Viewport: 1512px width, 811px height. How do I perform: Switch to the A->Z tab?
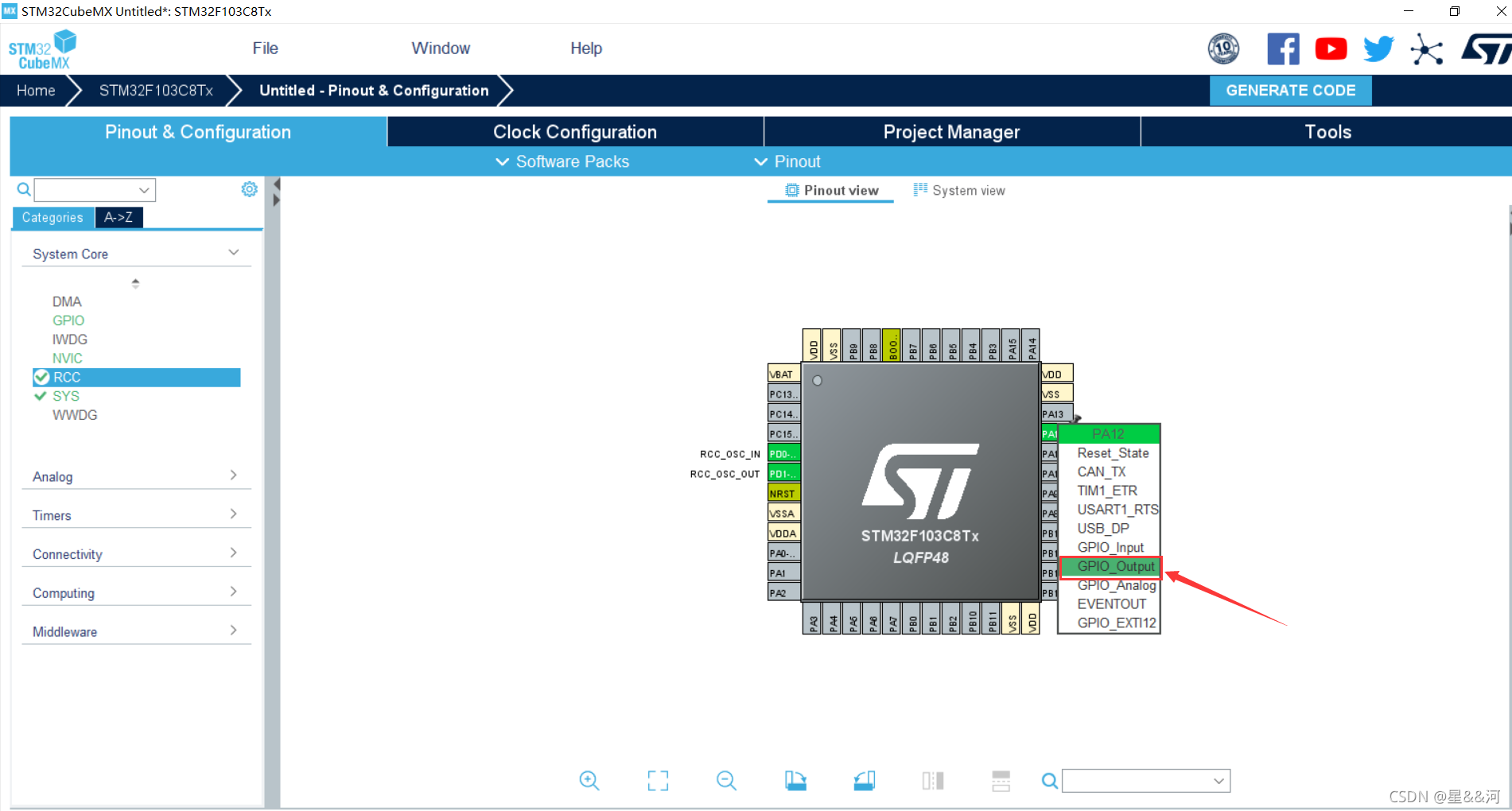coord(119,217)
